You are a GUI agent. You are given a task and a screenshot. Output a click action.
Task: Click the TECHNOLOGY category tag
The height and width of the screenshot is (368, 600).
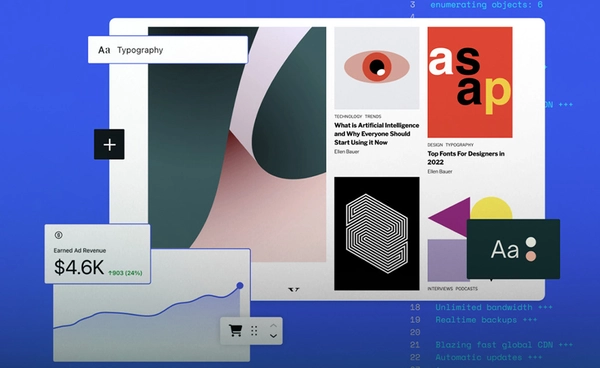pos(348,116)
